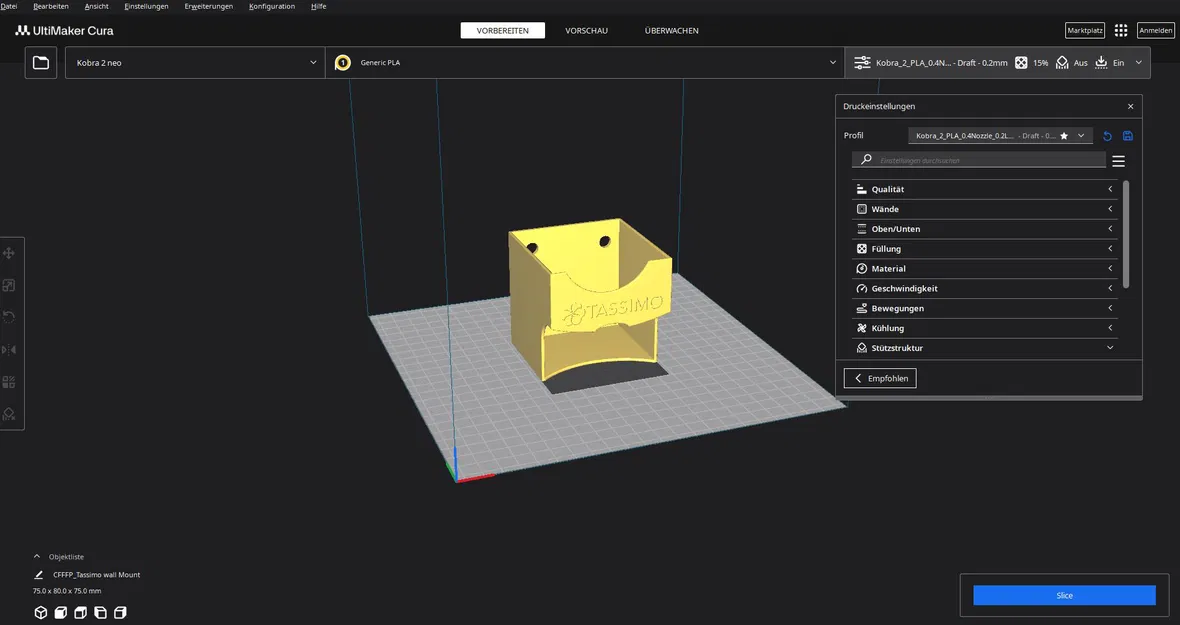
Task: Click the Stützstruktur category icon
Action: 862,348
